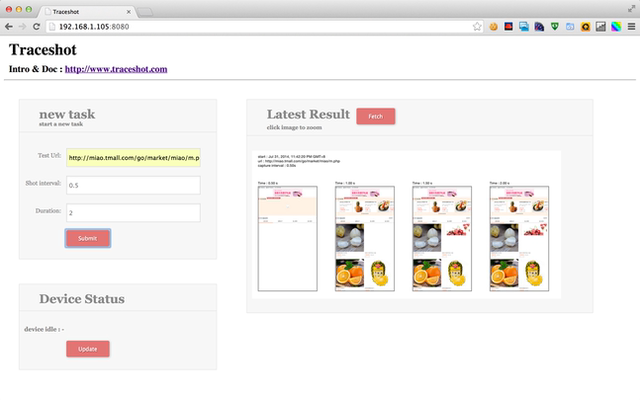The width and height of the screenshot is (640, 400).
Task: Update the device status
Action: pyautogui.click(x=88, y=349)
